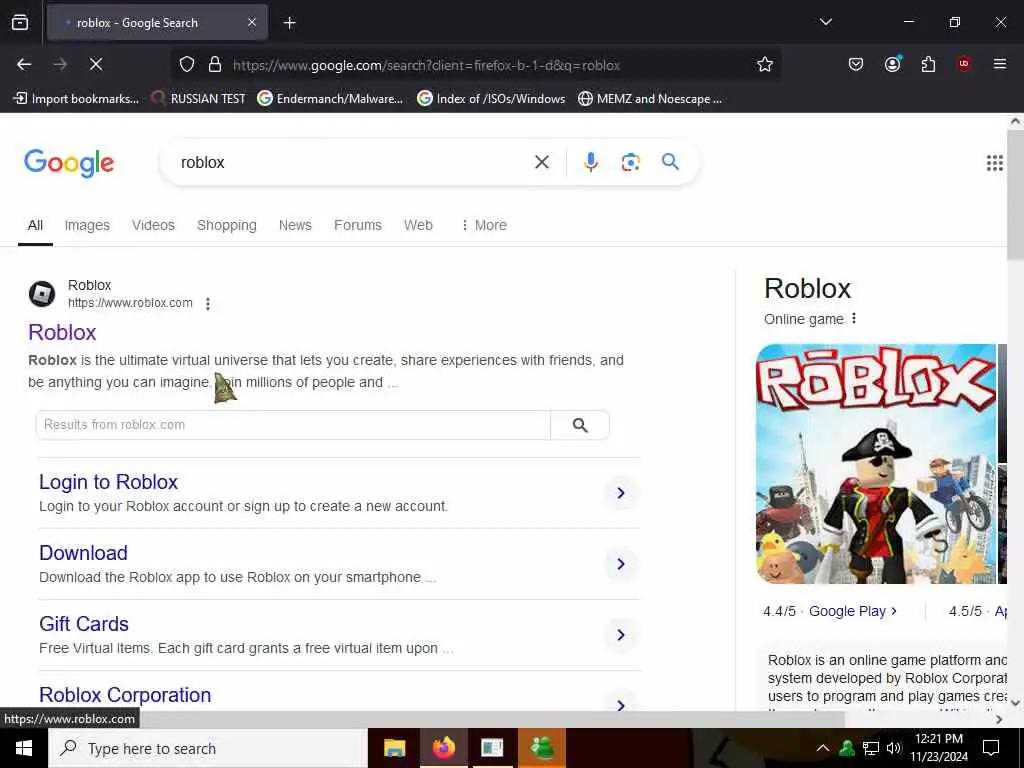Image resolution: width=1024 pixels, height=768 pixels.
Task: Open the extensions puzzle icon
Action: click(928, 64)
